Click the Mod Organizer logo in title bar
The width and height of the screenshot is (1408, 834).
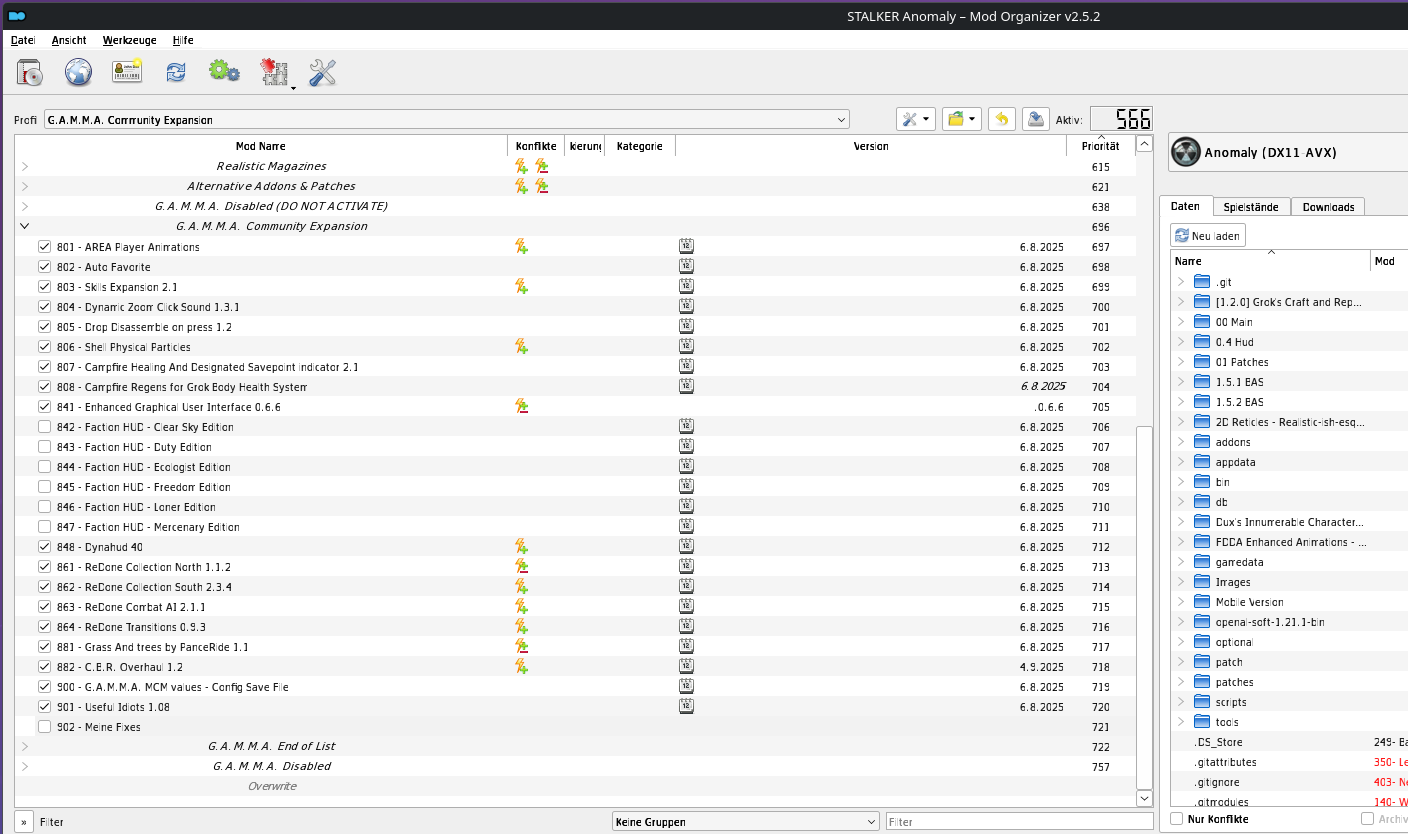pyautogui.click(x=16, y=16)
